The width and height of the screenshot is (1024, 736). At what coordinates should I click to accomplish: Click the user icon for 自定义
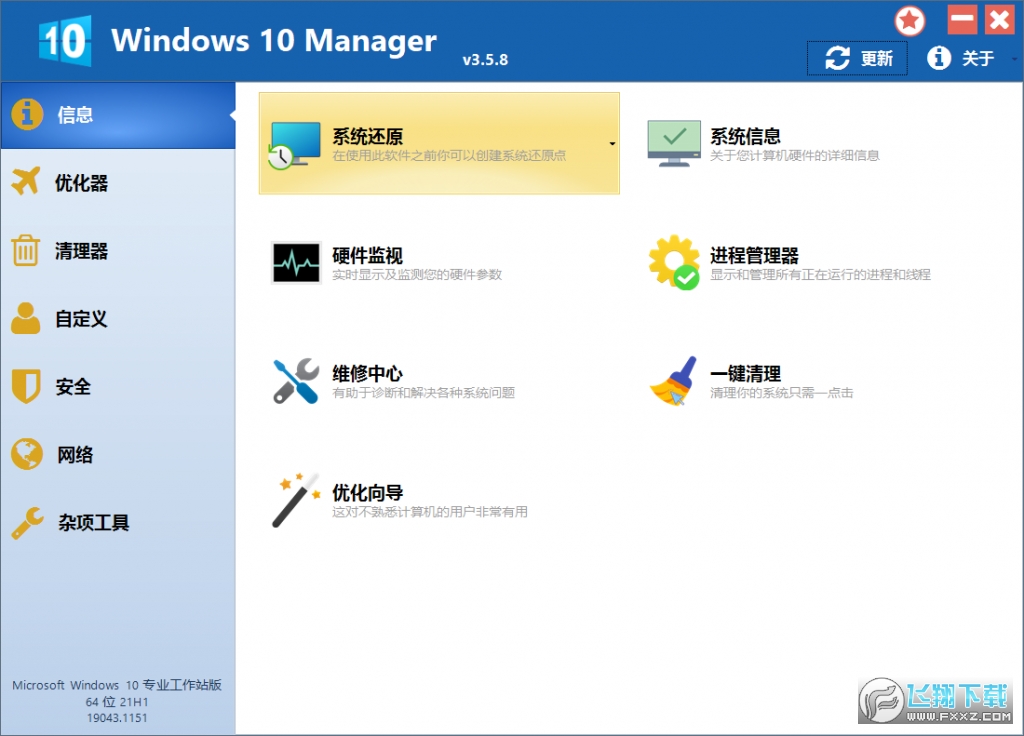(x=25, y=319)
